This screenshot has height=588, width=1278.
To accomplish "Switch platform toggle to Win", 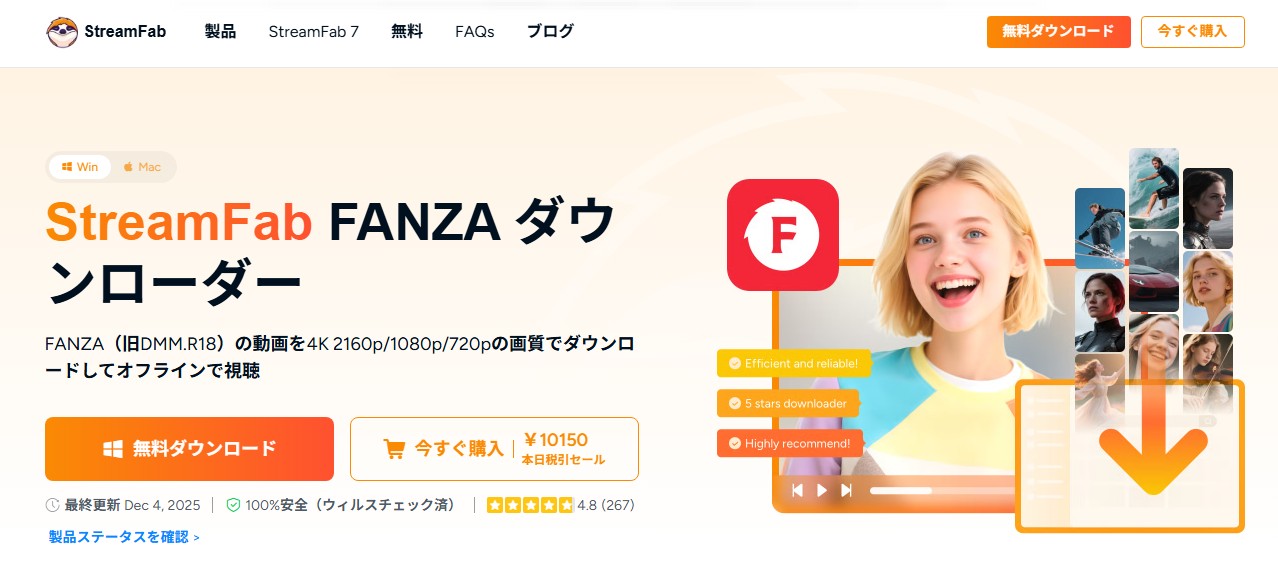I will point(80,167).
